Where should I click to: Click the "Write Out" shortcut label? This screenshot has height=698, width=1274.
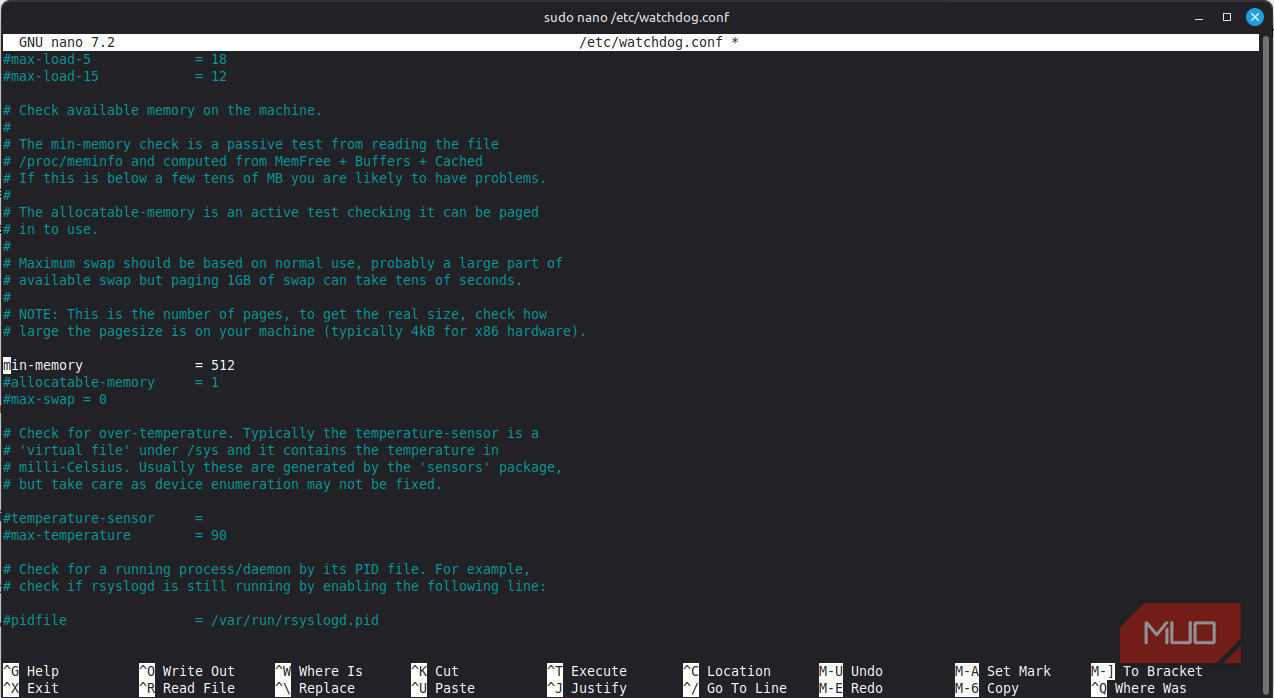(x=199, y=671)
